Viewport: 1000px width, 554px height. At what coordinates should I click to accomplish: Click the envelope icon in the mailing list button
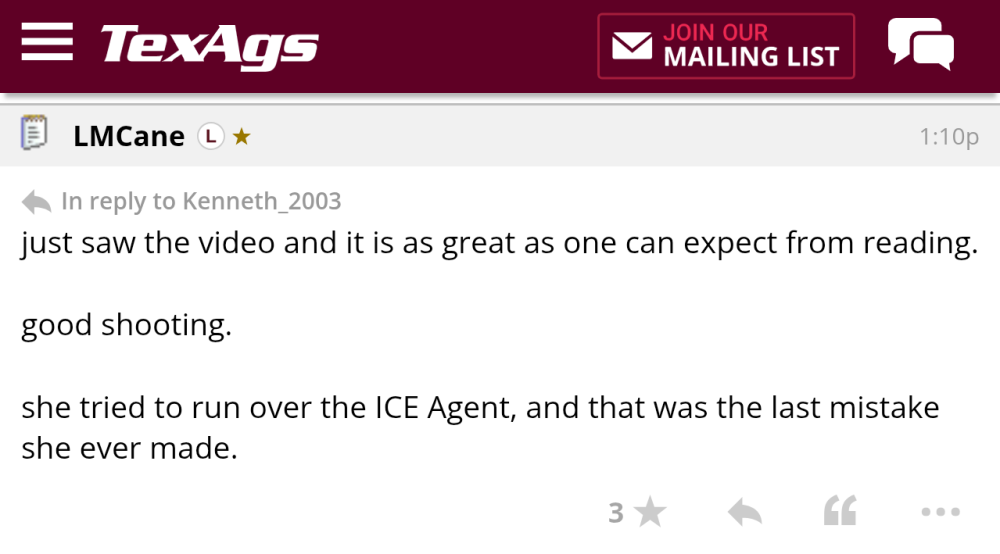[x=631, y=46]
